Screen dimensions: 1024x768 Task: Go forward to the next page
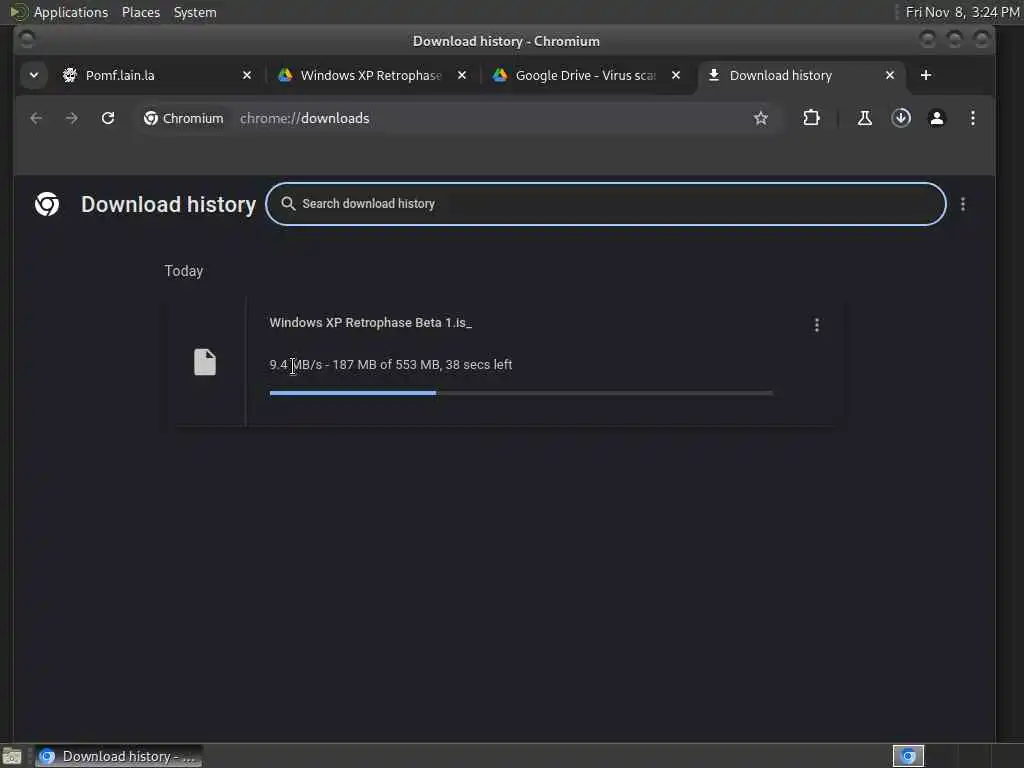tap(72, 118)
